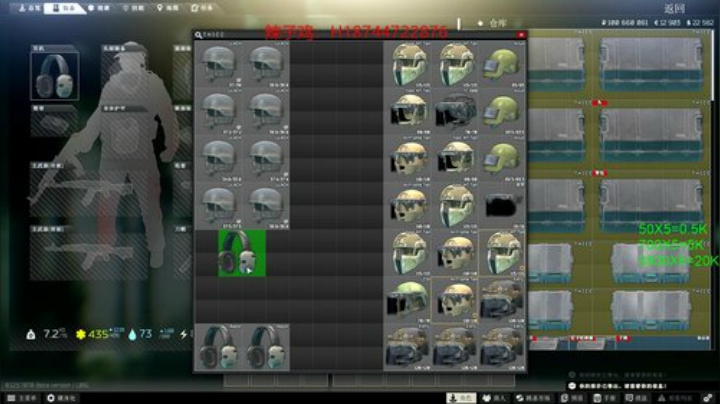This screenshot has height=404, width=720.
Task: Switch to the Tasks tab
Action: coord(202,8)
